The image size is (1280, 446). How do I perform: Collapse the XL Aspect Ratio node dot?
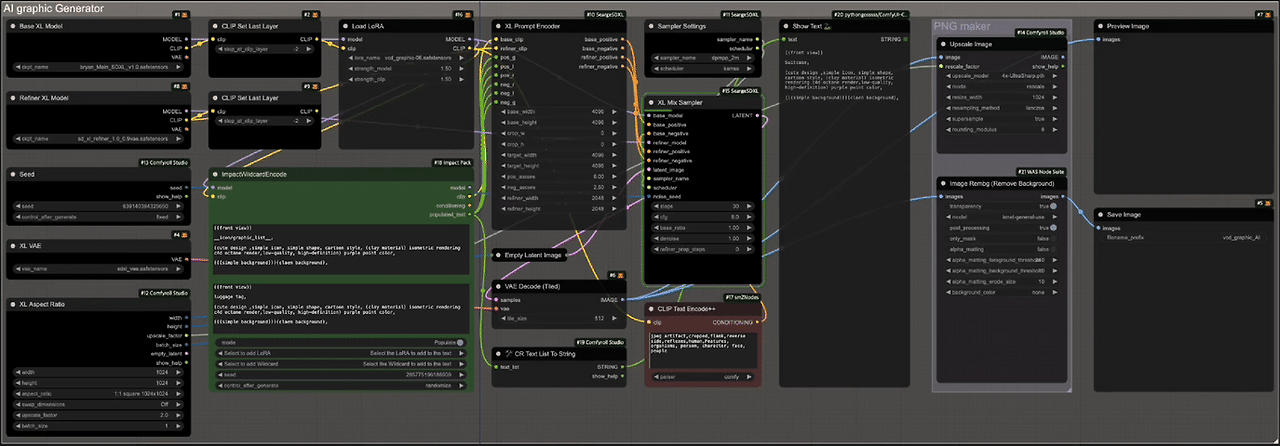point(14,303)
